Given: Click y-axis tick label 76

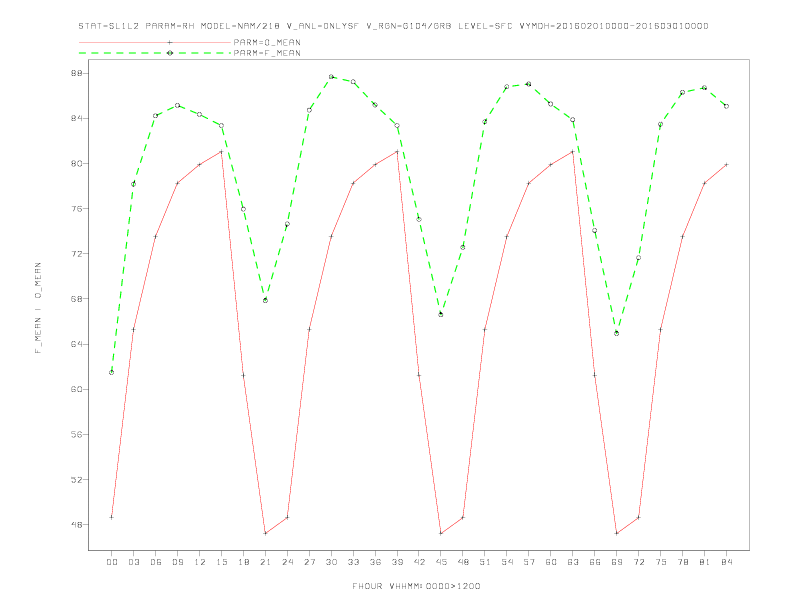Looking at the screenshot, I should (76, 209).
